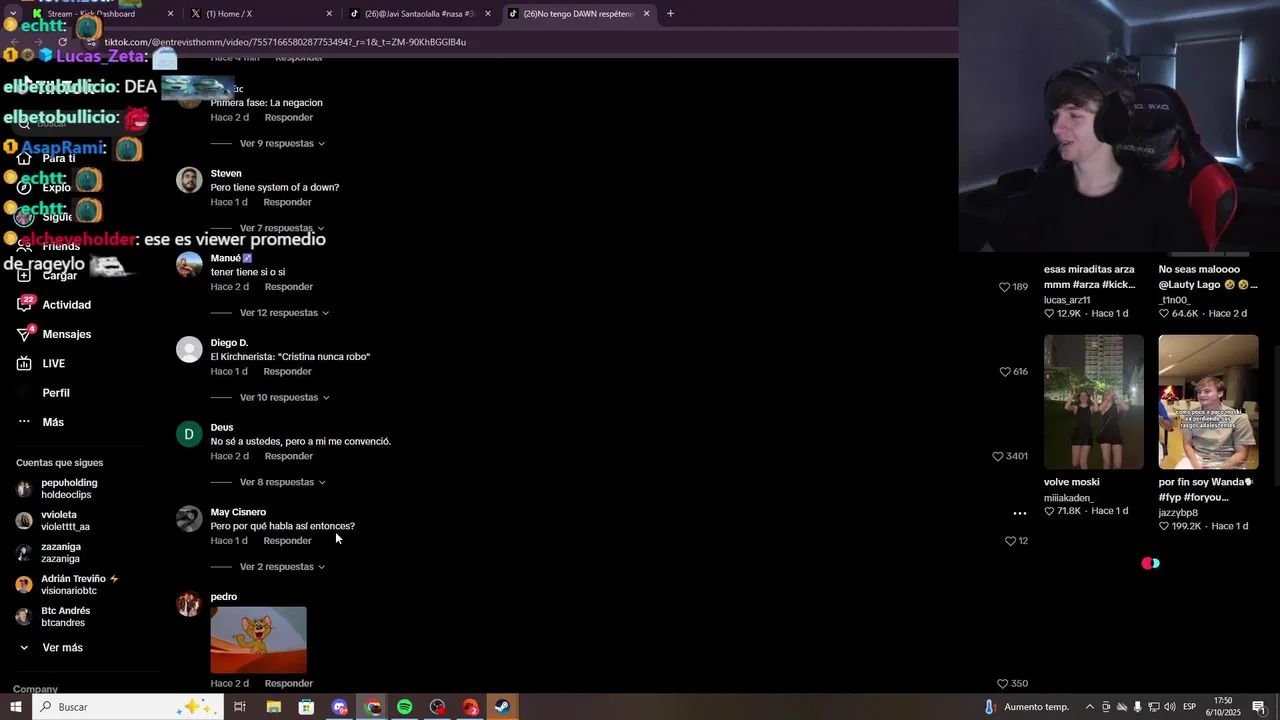Open the Mensajes icon with badge
The width and height of the screenshot is (1280, 720).
(24, 334)
